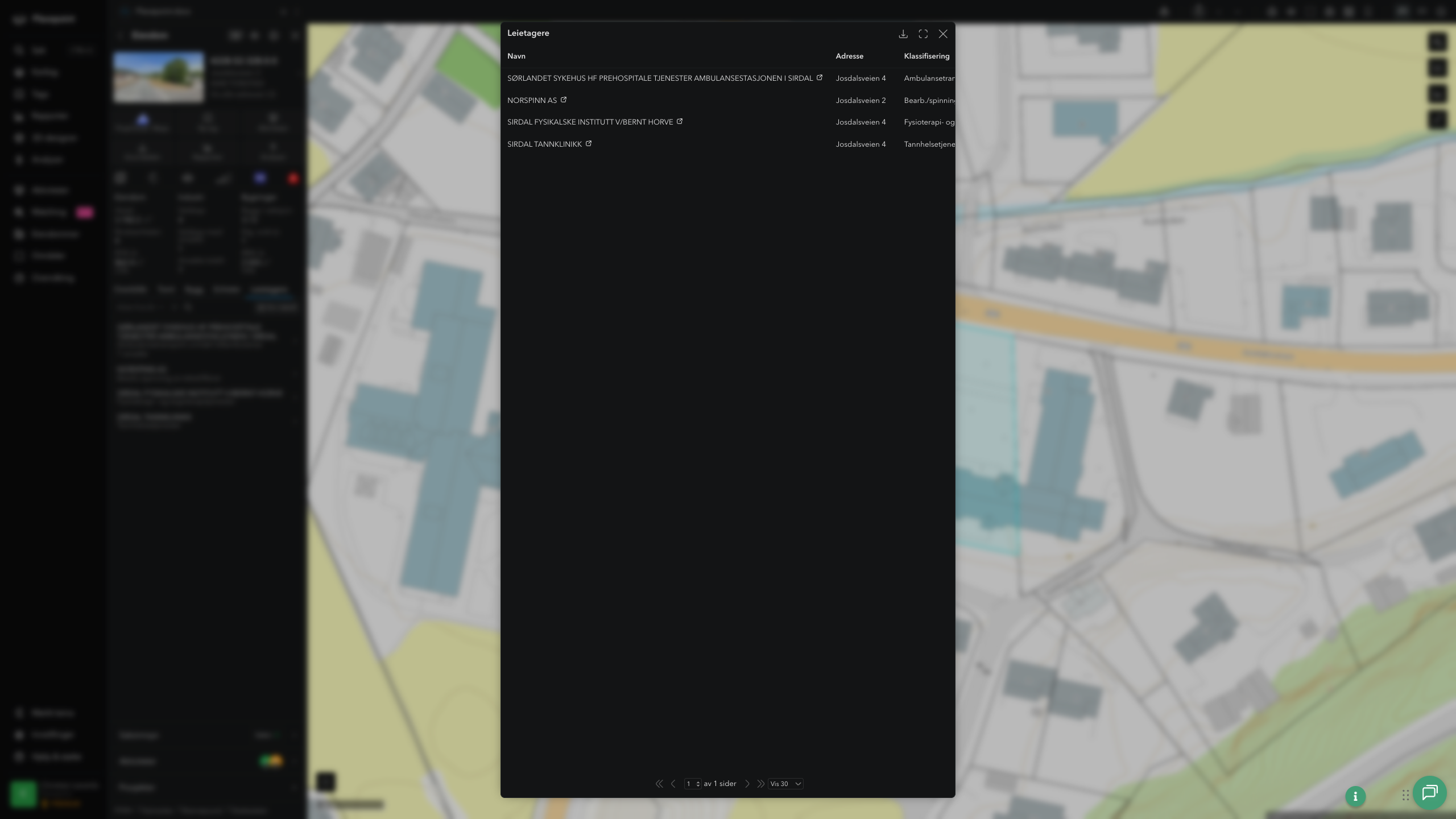Viewport: 1456px width, 819px height.
Task: Click the Ambulansetran classification cell
Action: [x=929, y=78]
